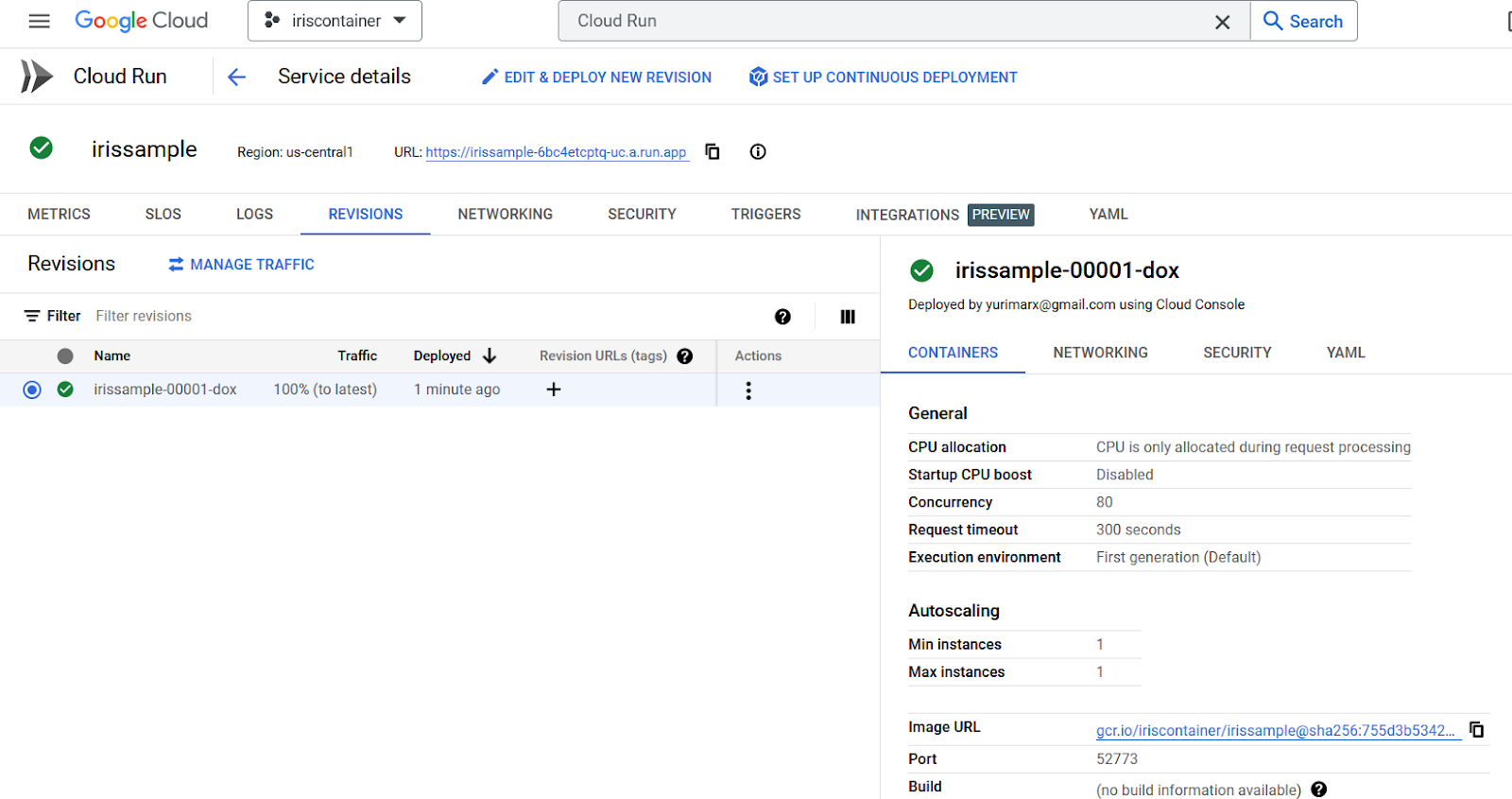
Task: Open the revision Containers tab
Action: click(x=953, y=353)
